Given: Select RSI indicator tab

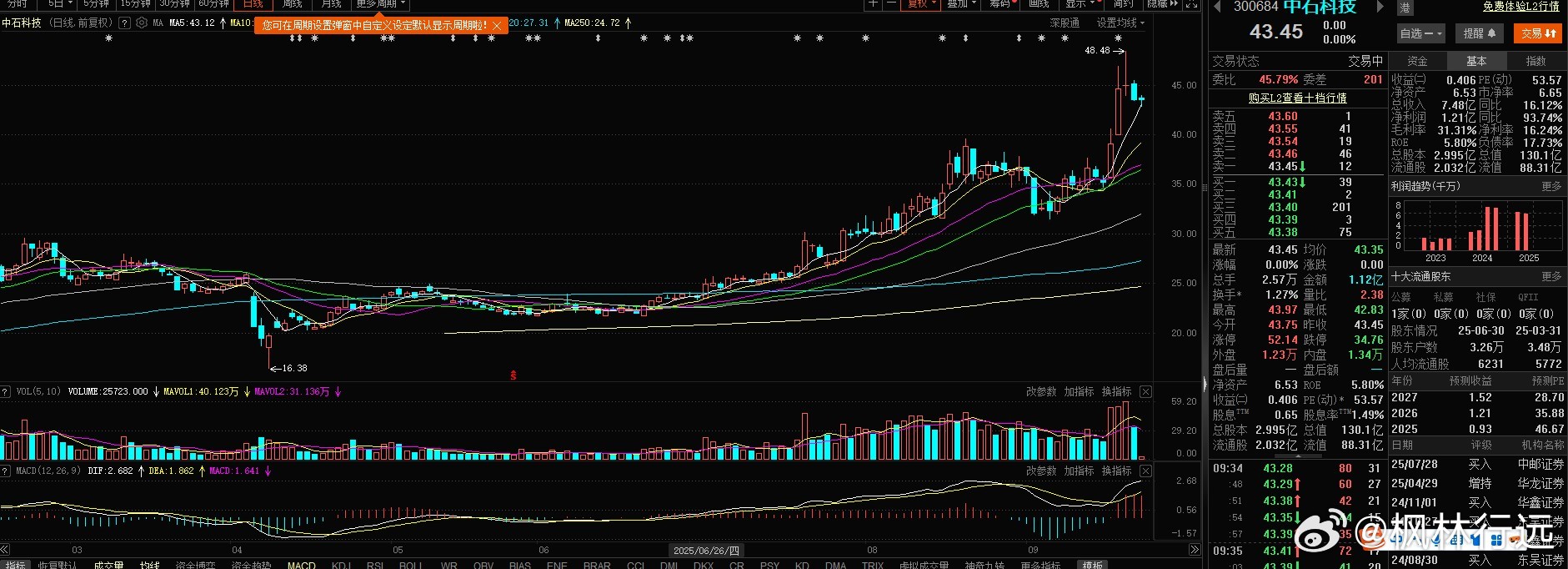Looking at the screenshot, I should pyautogui.click(x=375, y=565).
